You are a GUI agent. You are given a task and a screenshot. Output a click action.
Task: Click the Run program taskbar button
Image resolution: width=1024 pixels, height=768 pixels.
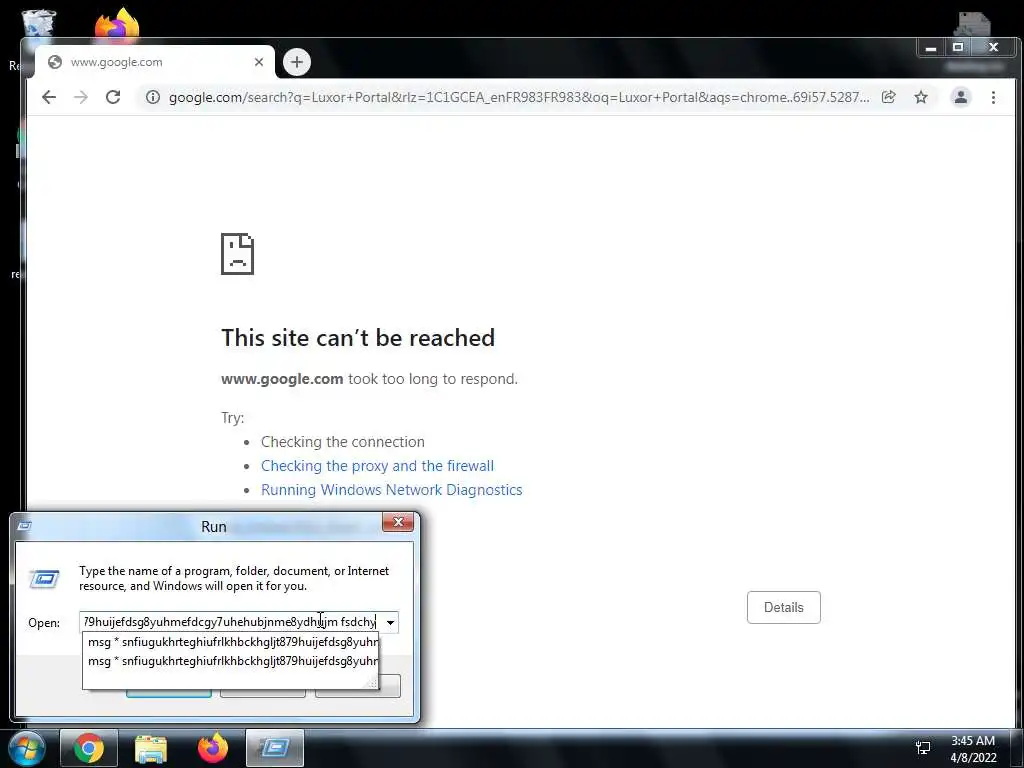[275, 748]
